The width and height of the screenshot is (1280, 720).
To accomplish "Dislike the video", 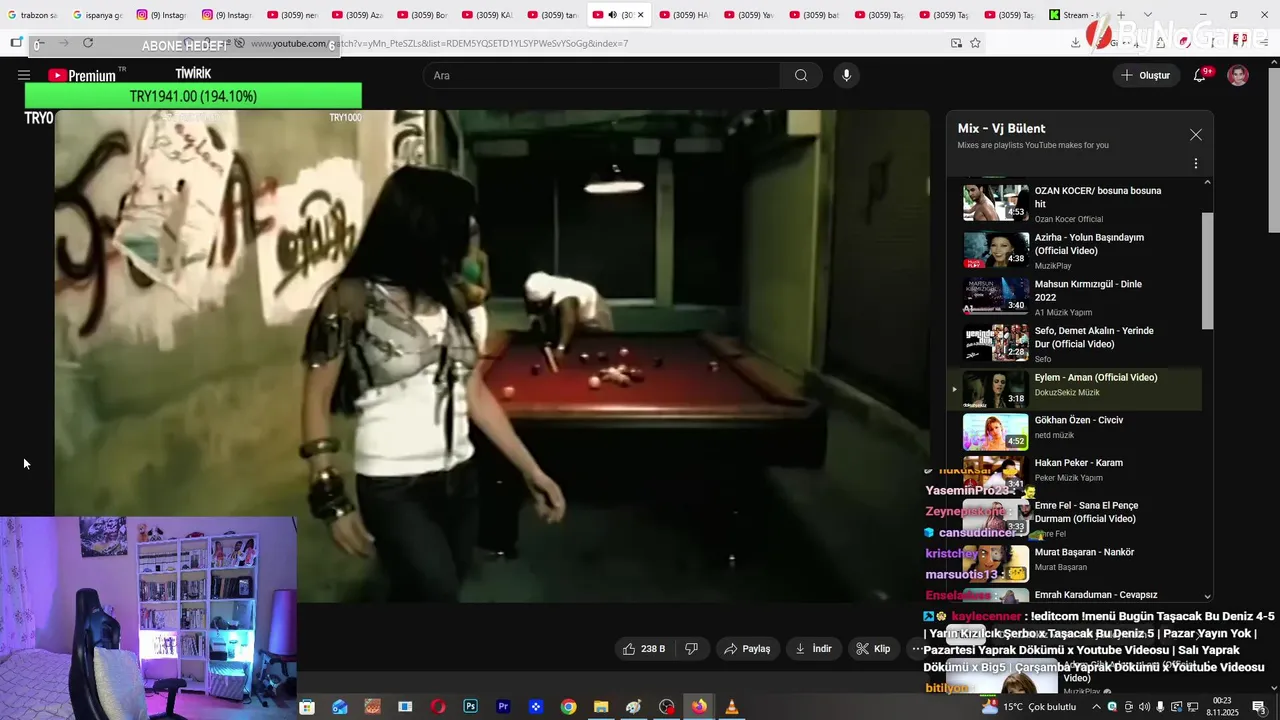I will pos(691,649).
